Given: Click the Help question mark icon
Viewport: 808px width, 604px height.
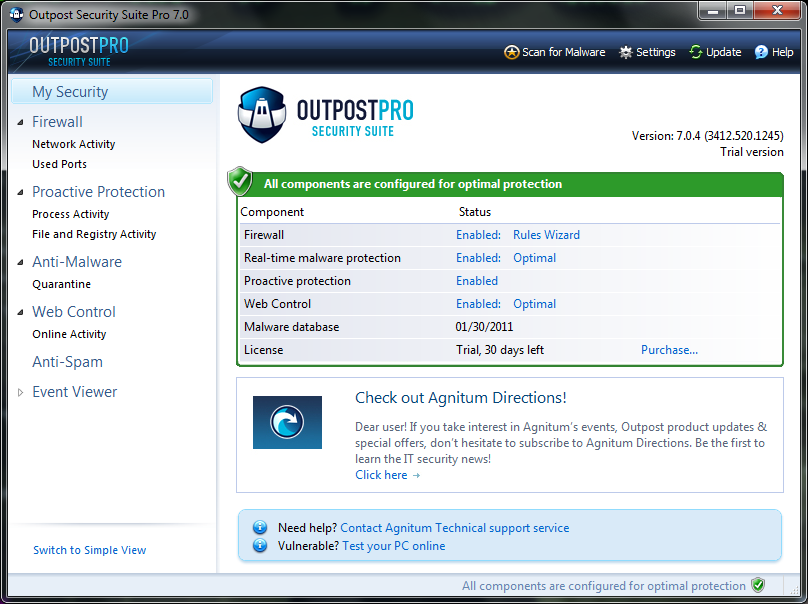Looking at the screenshot, I should pyautogui.click(x=761, y=52).
